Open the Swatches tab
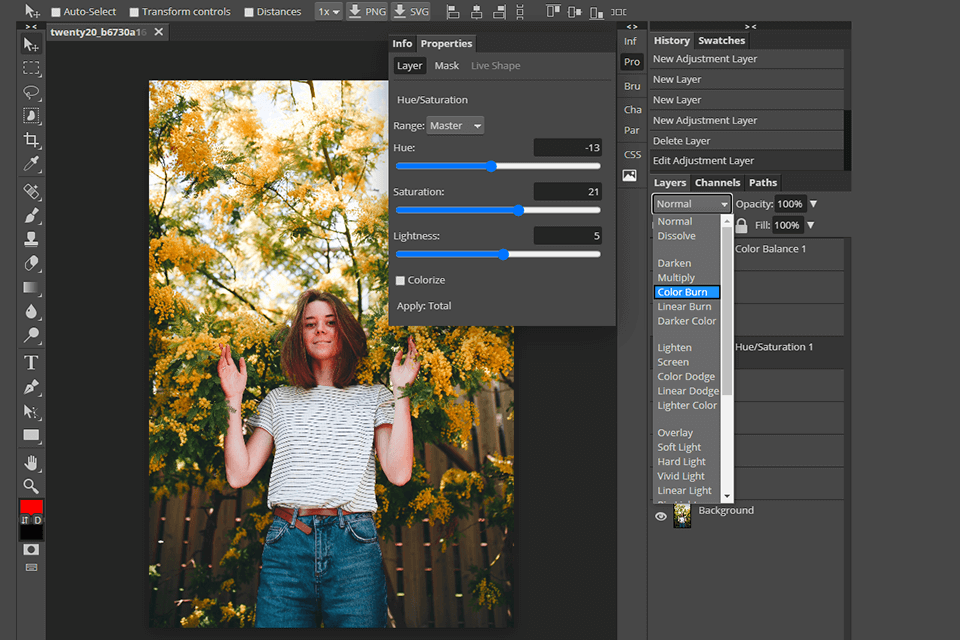The width and height of the screenshot is (960, 640). (x=721, y=40)
